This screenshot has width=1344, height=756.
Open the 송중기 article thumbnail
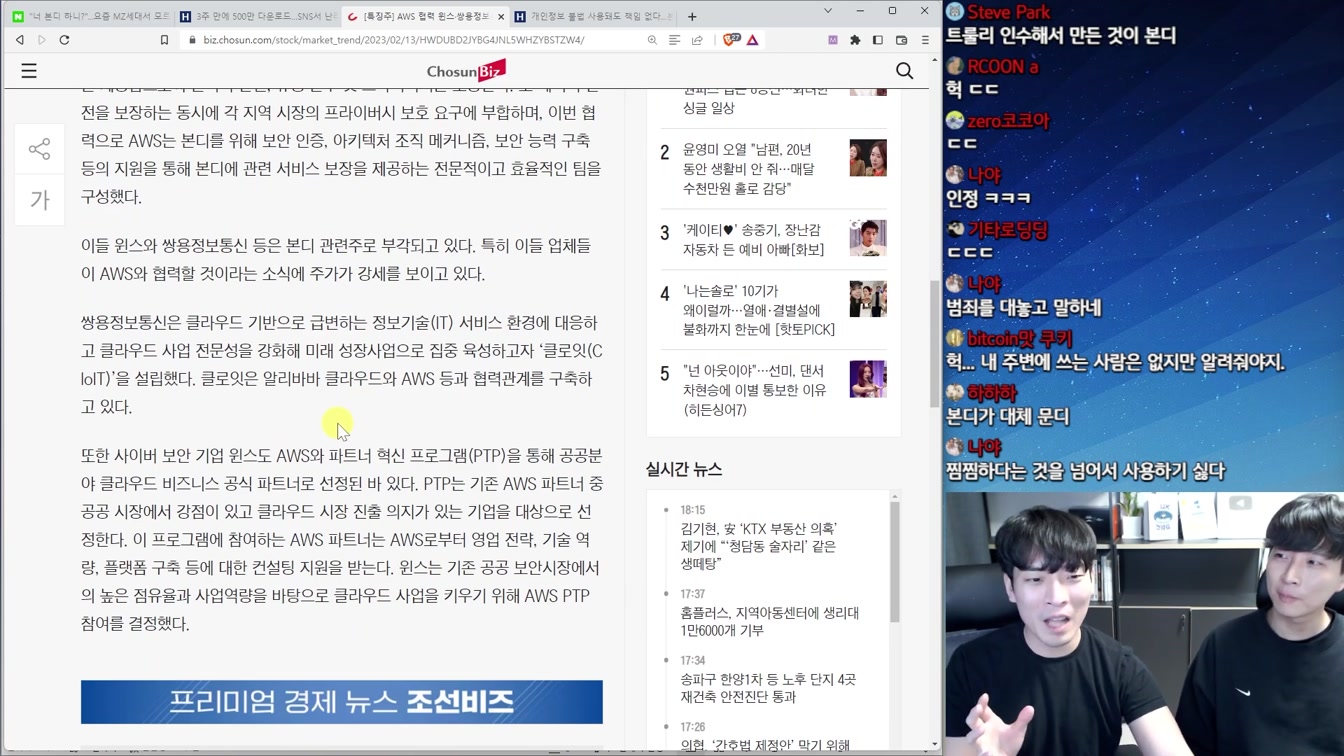(868, 238)
